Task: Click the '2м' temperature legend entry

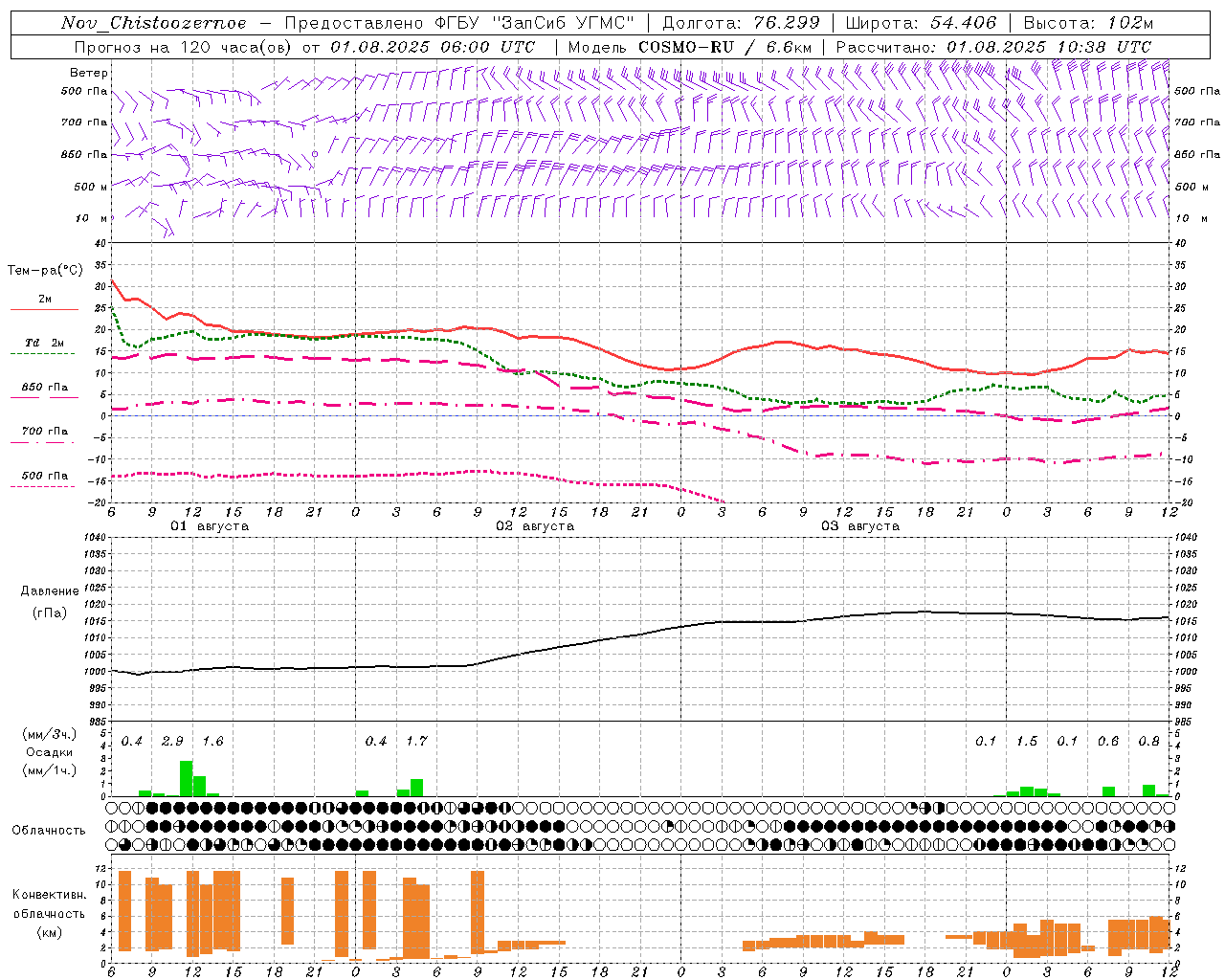Action: [x=45, y=299]
